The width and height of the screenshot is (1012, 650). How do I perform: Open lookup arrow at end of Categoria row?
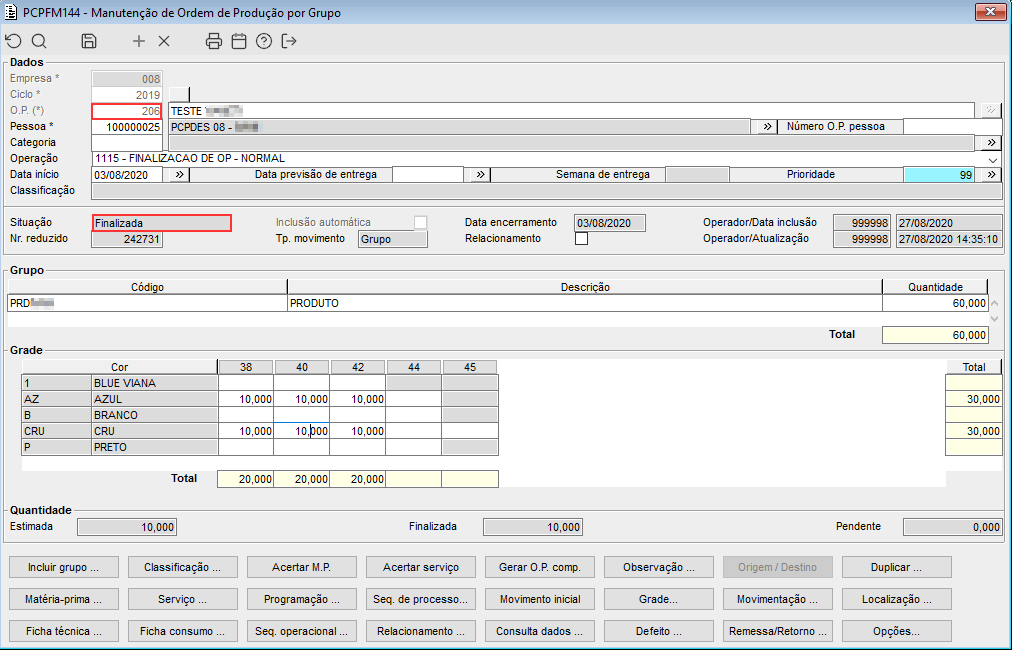coord(991,143)
